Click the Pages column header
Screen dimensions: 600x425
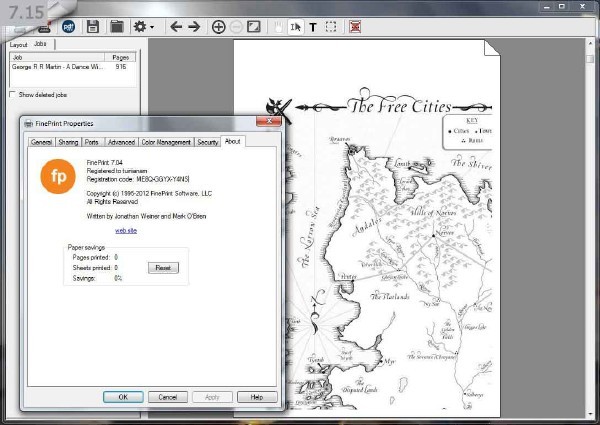(x=120, y=57)
